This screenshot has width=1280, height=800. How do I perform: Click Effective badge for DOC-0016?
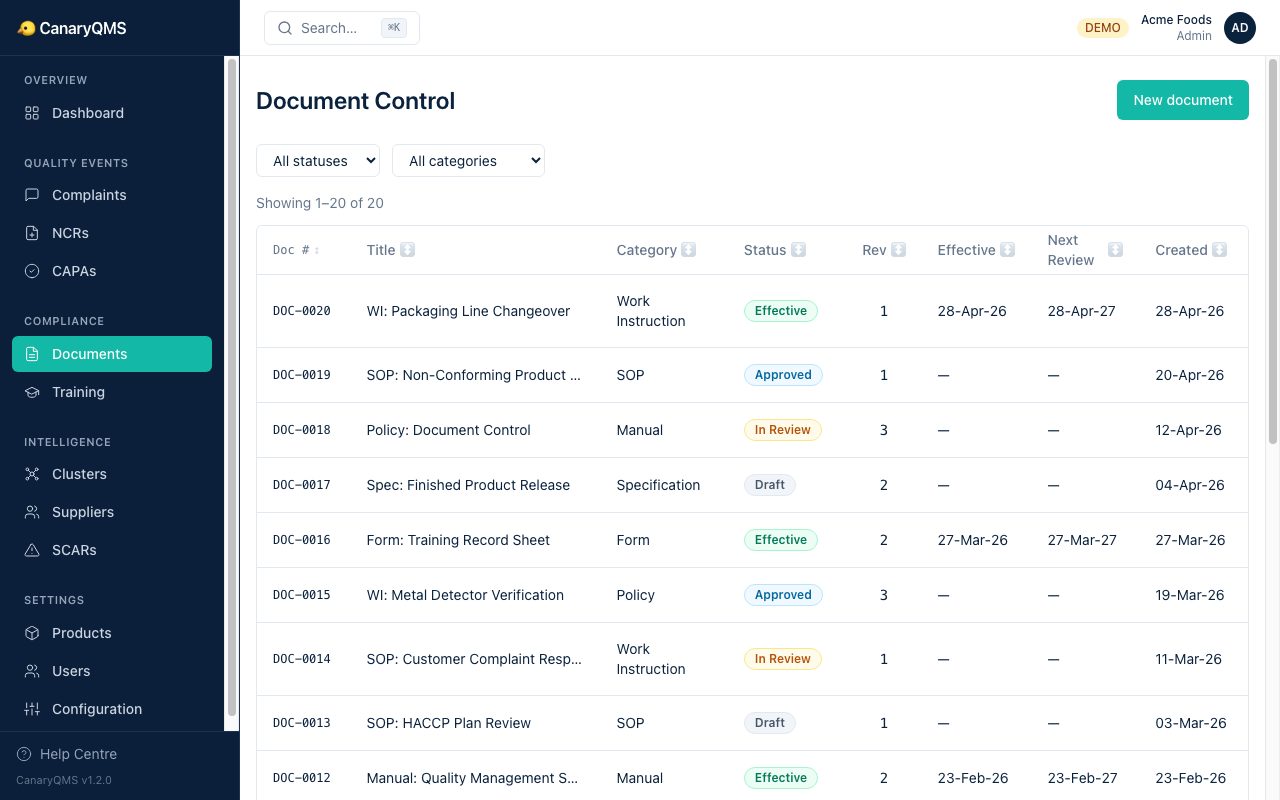point(781,540)
